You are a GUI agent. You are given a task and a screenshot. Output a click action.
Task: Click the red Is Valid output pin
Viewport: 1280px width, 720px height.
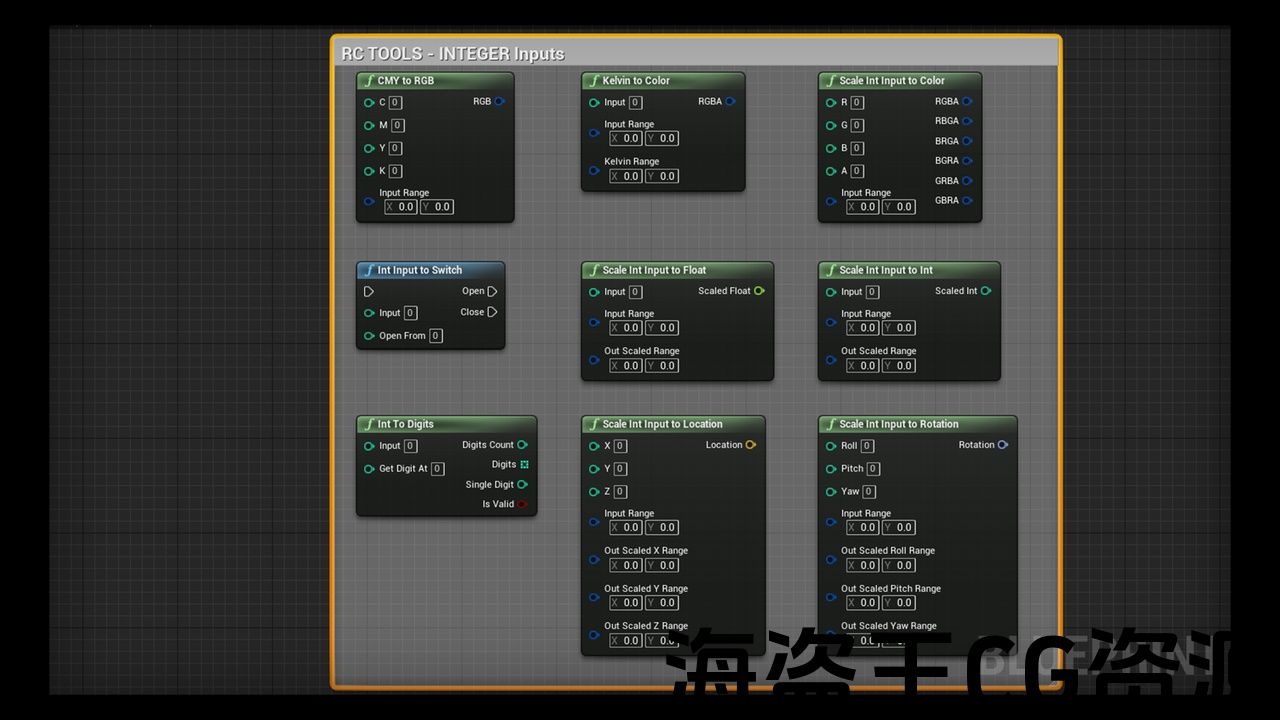[x=522, y=504]
